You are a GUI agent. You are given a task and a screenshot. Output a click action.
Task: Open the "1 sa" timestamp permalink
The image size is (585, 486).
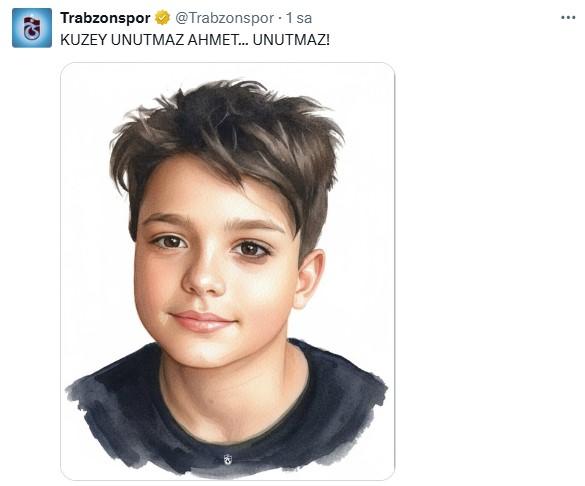299,18
